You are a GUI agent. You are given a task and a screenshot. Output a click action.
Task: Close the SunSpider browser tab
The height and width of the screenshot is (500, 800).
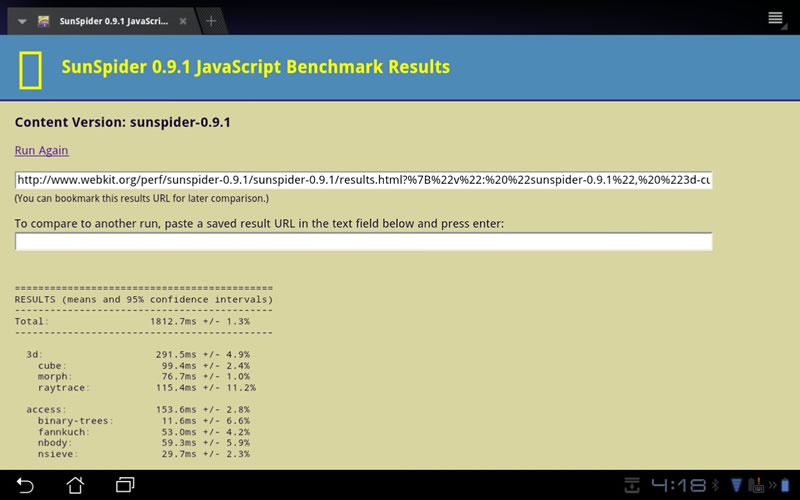pos(183,21)
